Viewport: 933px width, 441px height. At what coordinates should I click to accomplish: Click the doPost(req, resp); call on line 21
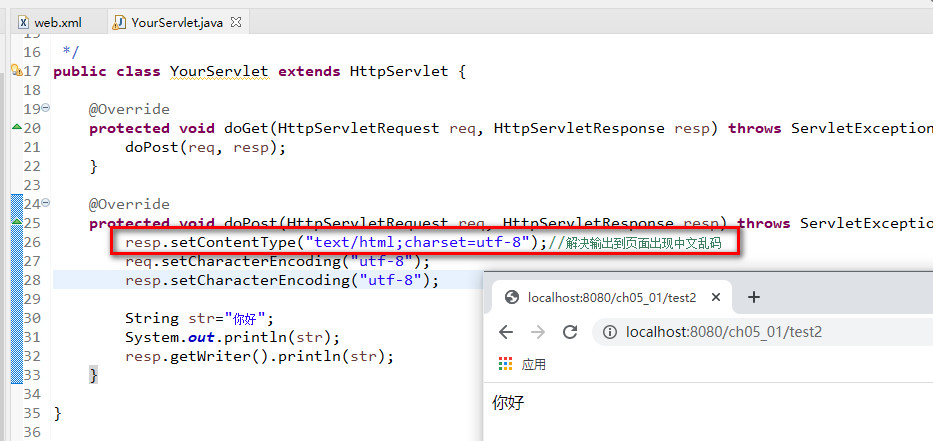coord(206,147)
